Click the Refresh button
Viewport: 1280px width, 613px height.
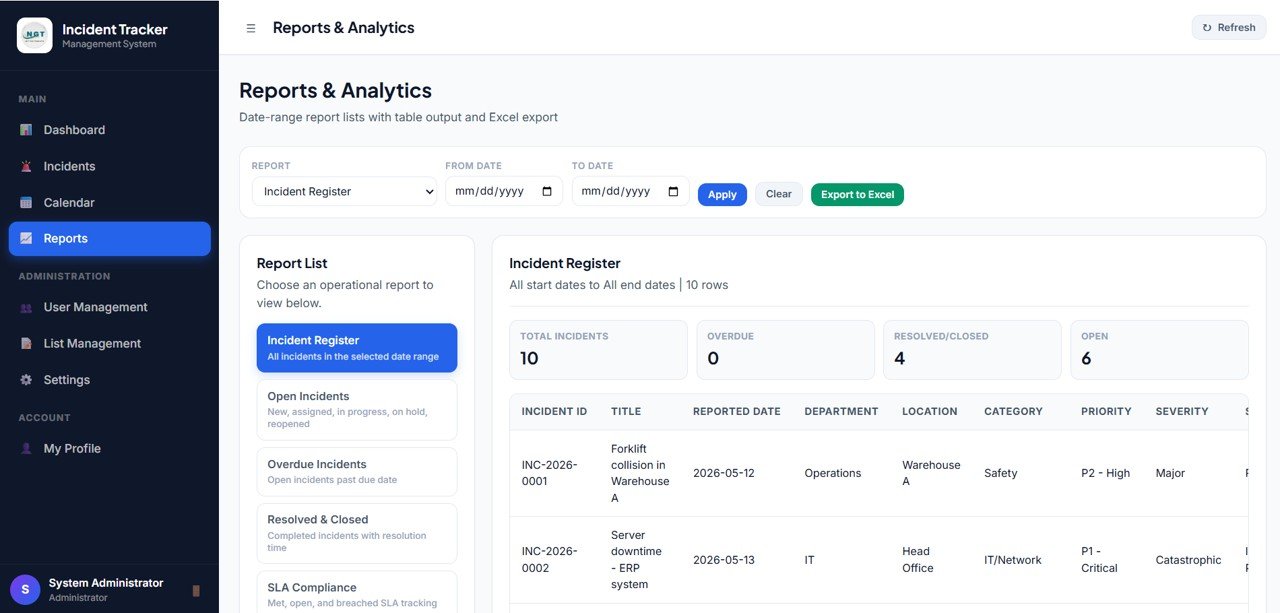pyautogui.click(x=1229, y=28)
